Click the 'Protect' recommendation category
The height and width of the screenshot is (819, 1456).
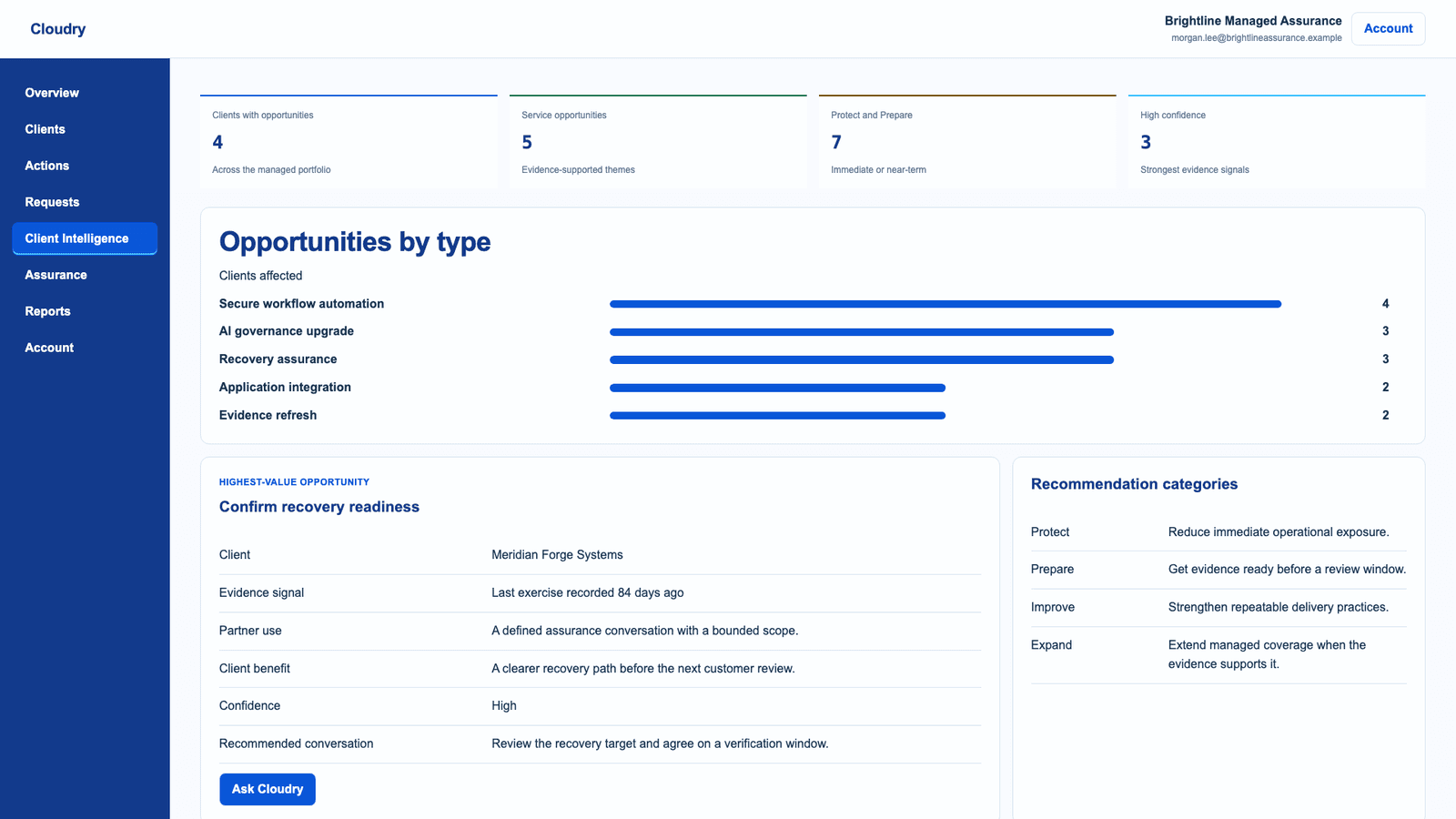pyautogui.click(x=1050, y=532)
